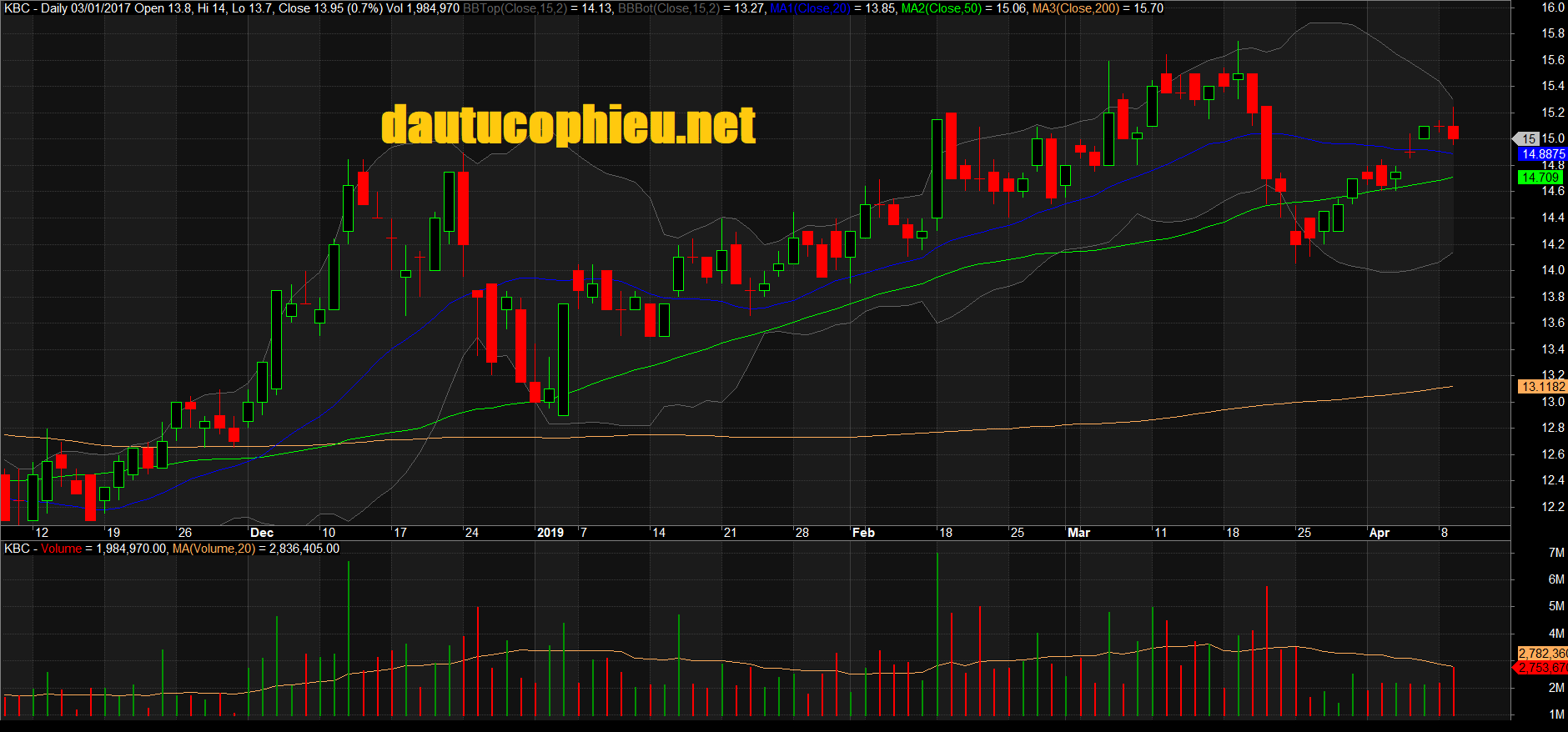The width and height of the screenshot is (1568, 732).
Task: Click the red Volume label in volume pane
Action: 61,549
